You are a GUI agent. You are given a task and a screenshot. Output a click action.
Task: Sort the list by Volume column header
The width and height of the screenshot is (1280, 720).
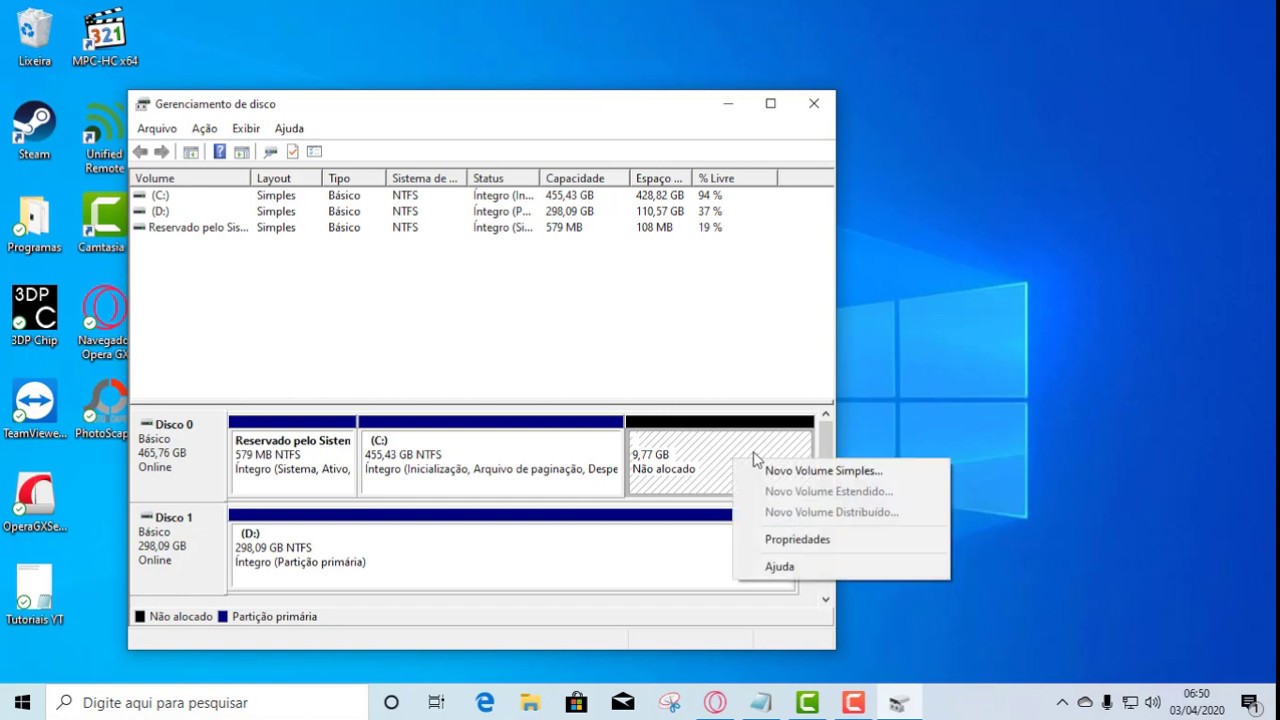(x=190, y=178)
